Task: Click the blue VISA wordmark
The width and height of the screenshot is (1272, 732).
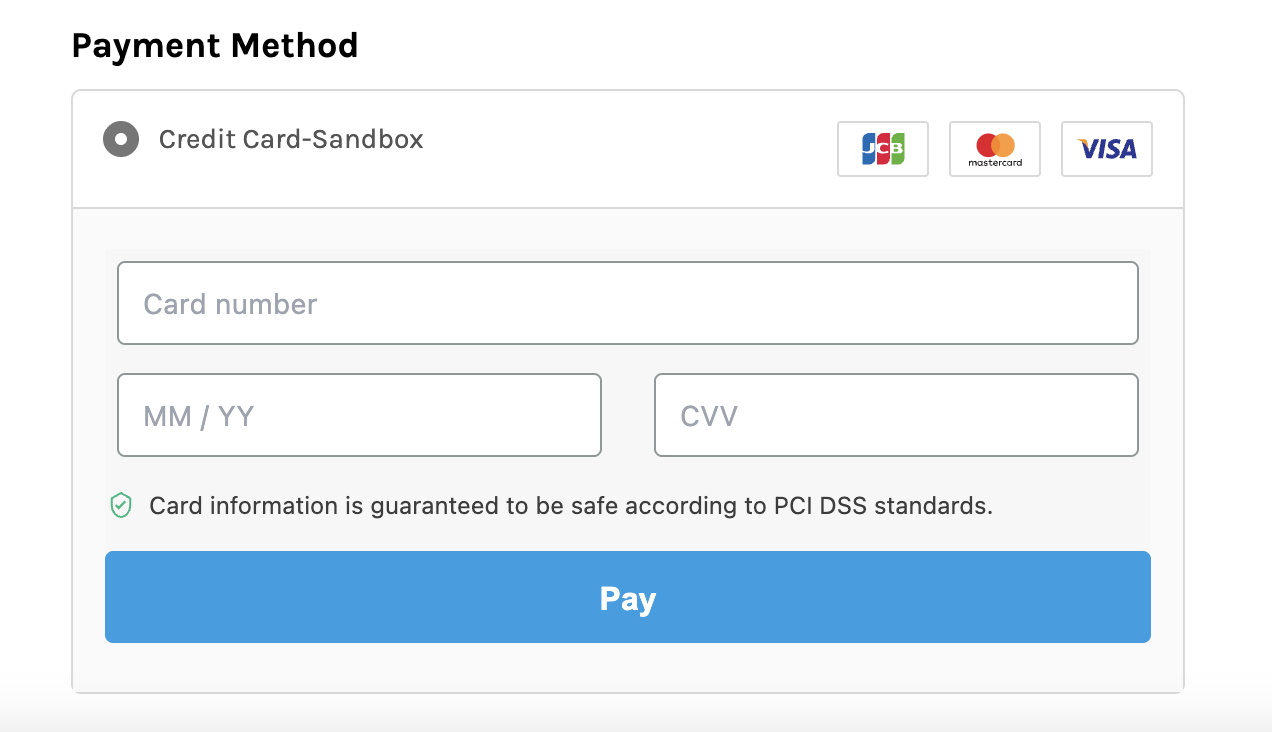Action: pos(1108,149)
